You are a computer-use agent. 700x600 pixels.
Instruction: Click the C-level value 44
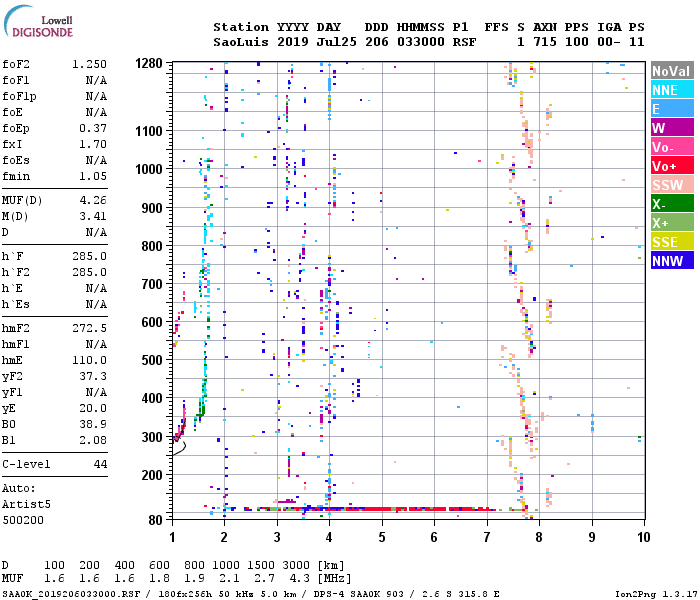100,464
